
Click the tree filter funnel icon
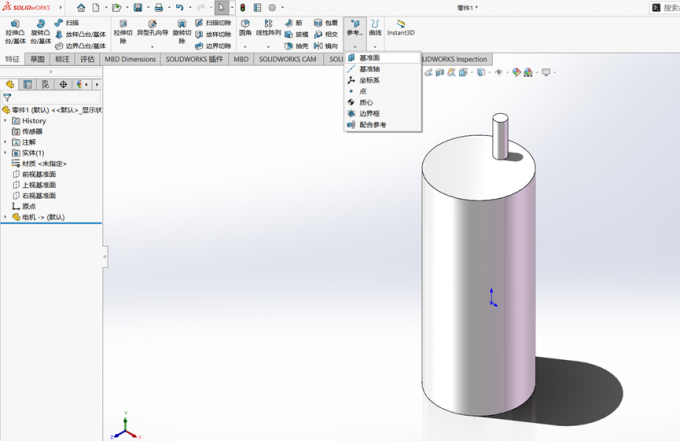click(x=7, y=98)
